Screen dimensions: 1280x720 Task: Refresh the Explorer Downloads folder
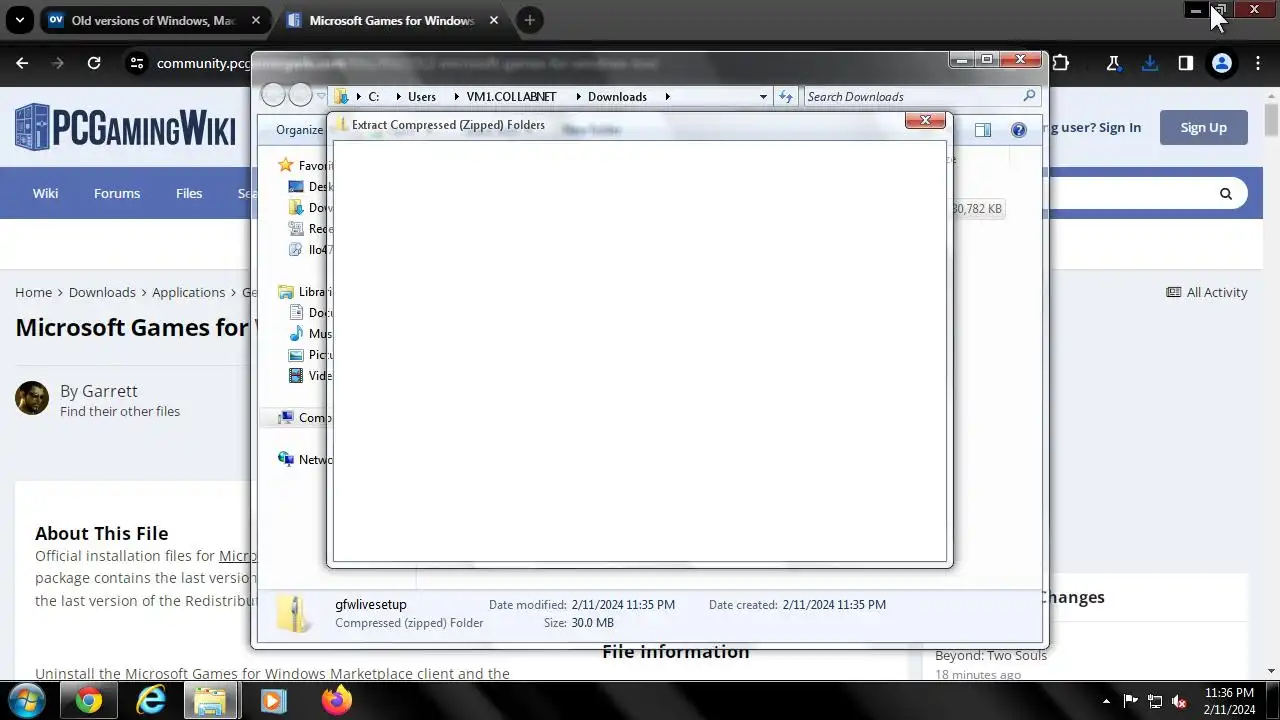(786, 96)
